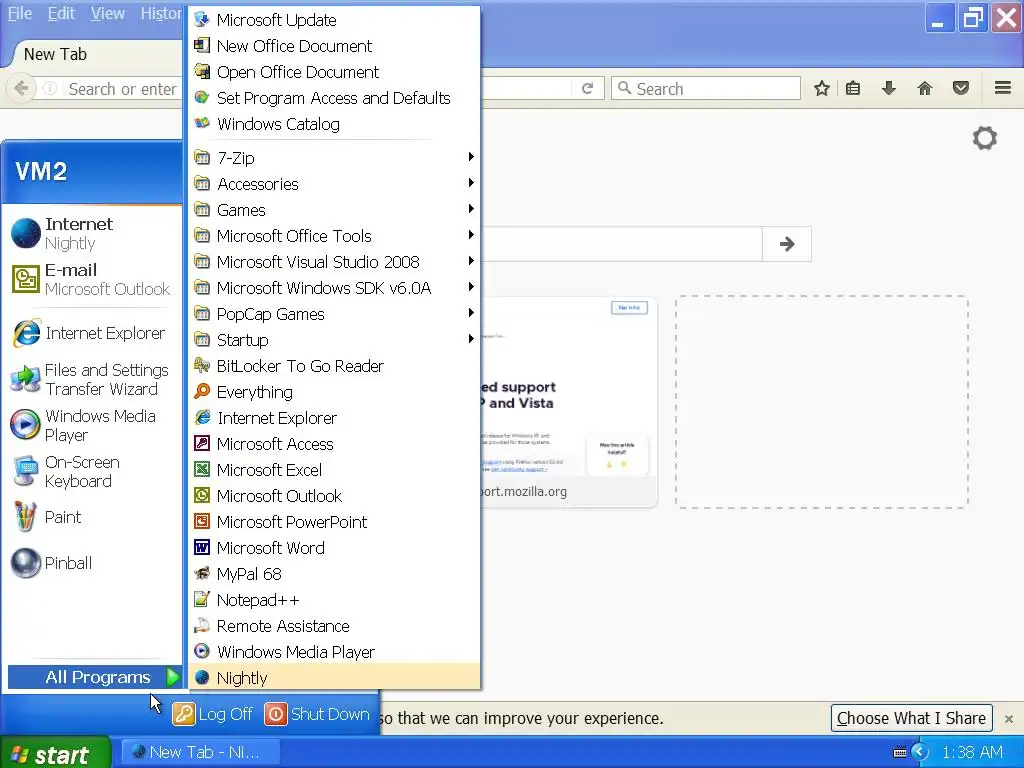Screen dimensions: 1024x768
Task: Click the search go arrow button
Action: tap(787, 244)
